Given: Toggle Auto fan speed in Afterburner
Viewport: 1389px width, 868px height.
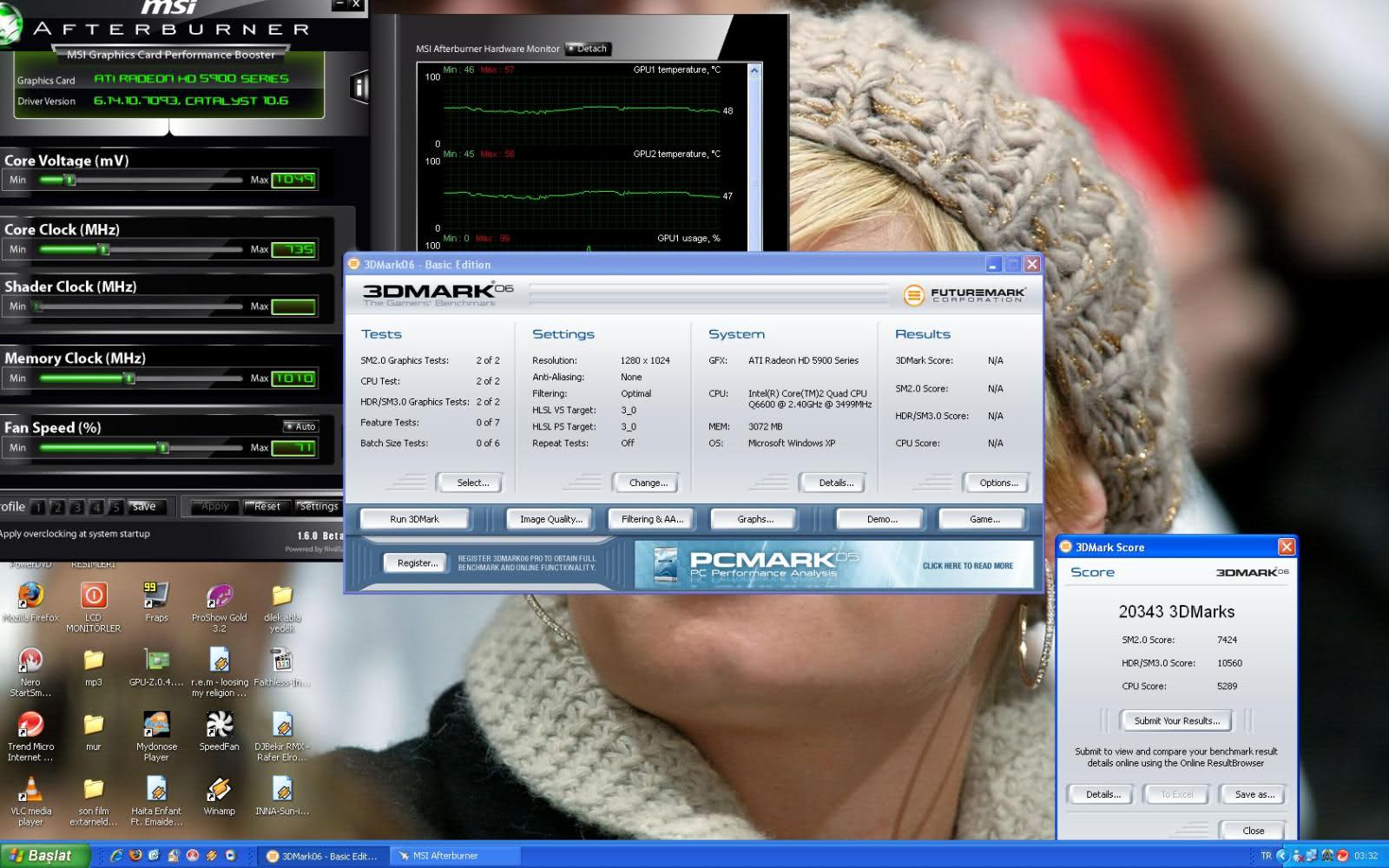Looking at the screenshot, I should (x=300, y=426).
